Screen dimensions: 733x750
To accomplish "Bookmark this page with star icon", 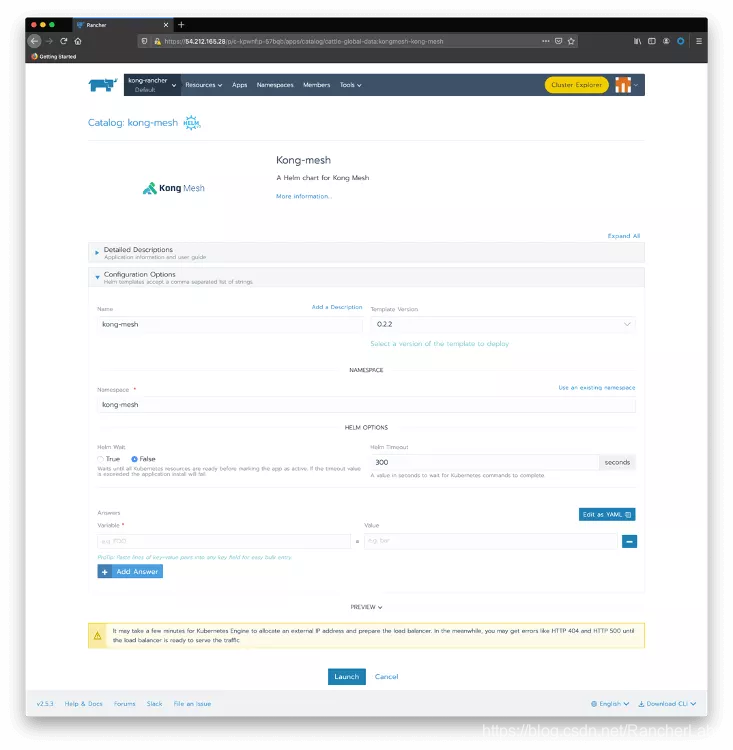I will [571, 41].
